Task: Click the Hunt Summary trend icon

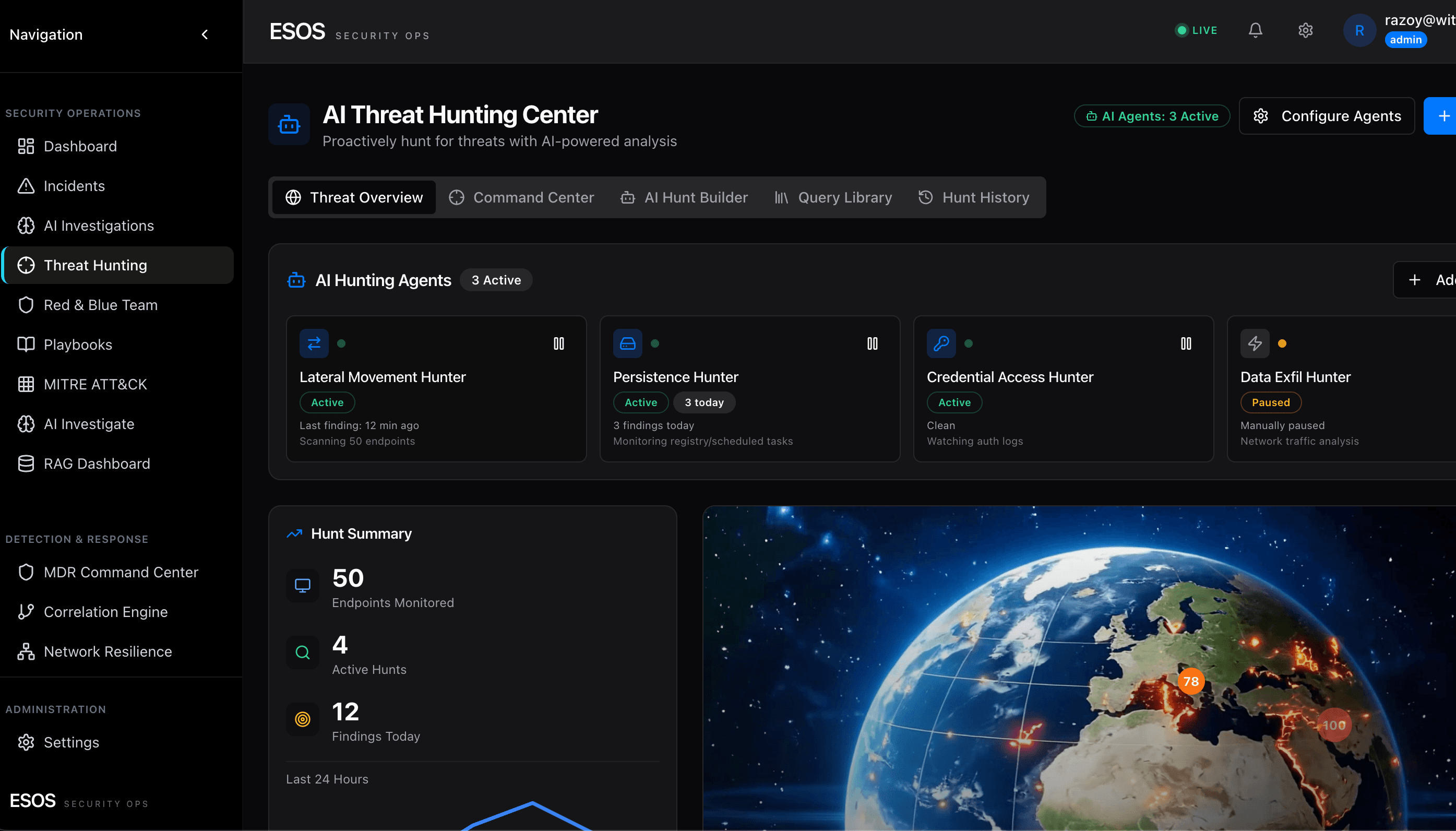Action: point(294,533)
